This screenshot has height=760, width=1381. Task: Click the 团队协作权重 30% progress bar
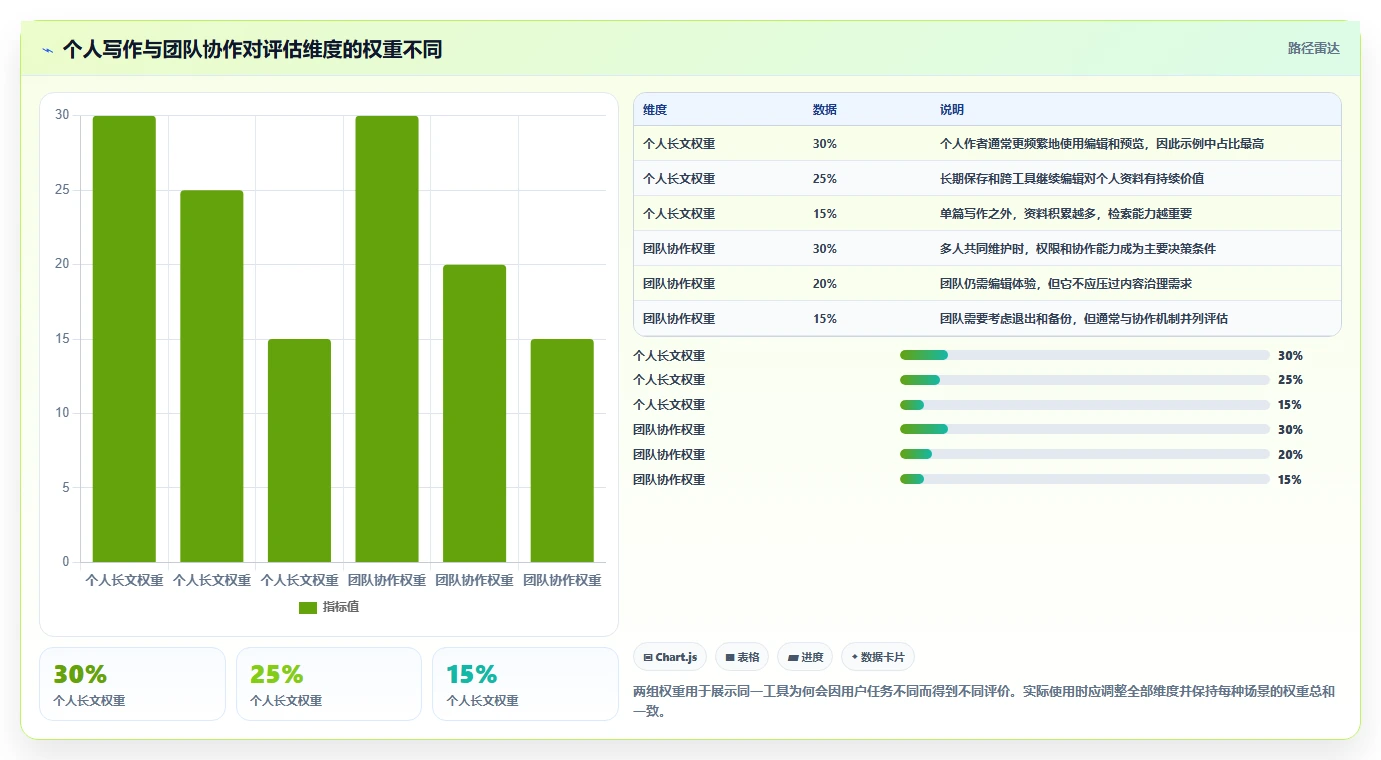(1085, 430)
